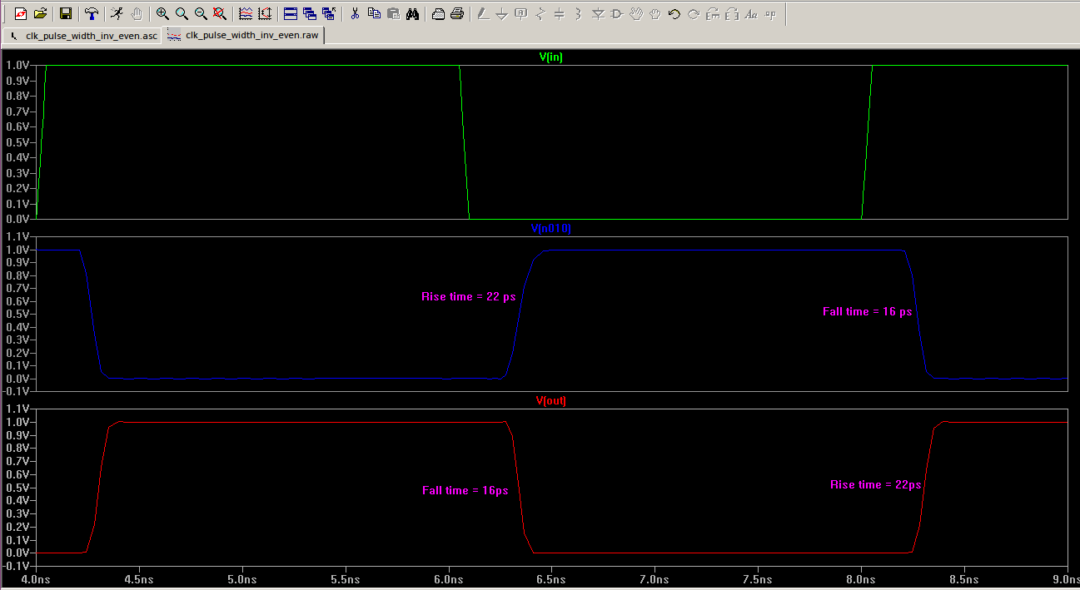1080x590 pixels.
Task: Click the 5.5ns time axis label
Action: 345,580
